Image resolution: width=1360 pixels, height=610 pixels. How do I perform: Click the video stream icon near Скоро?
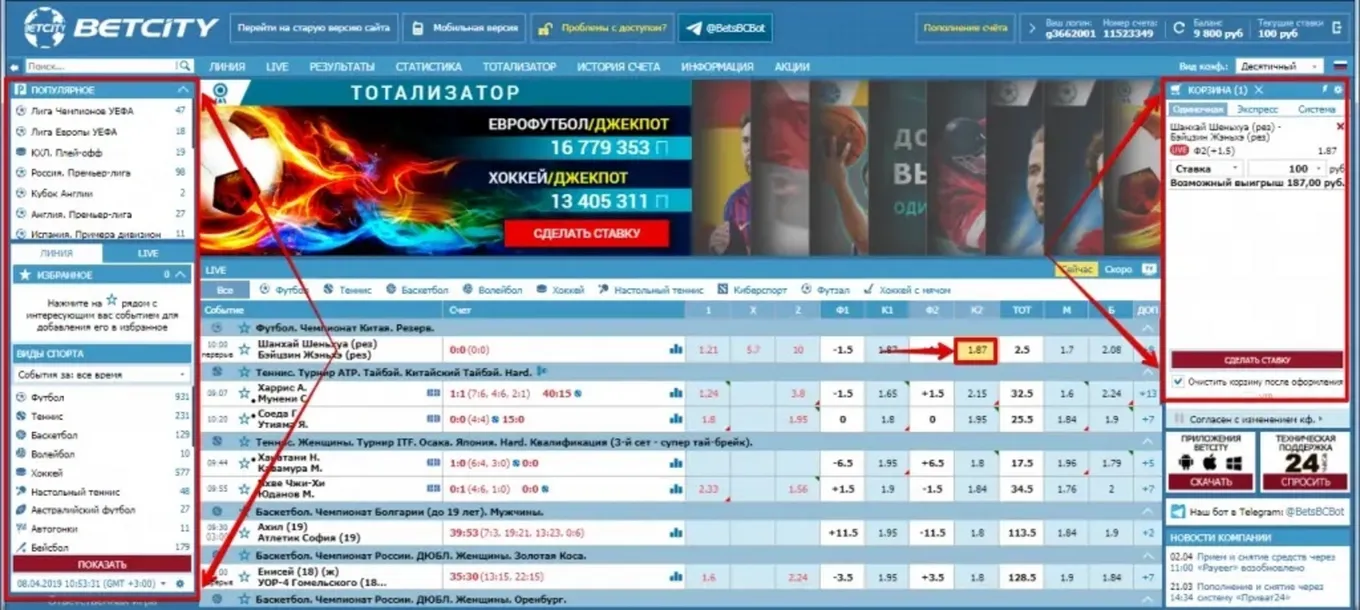1149,269
